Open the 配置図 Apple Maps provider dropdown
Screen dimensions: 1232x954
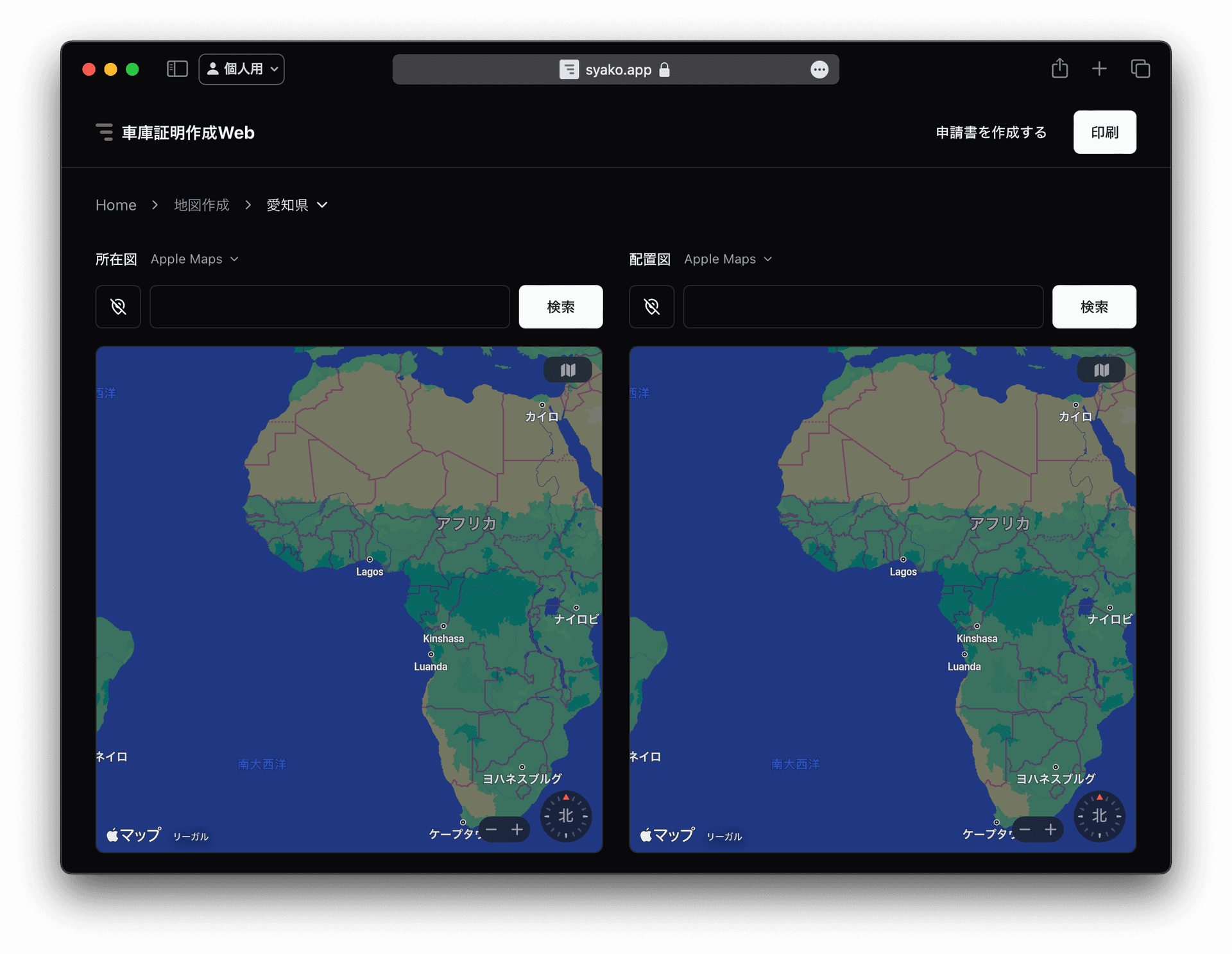click(728, 259)
